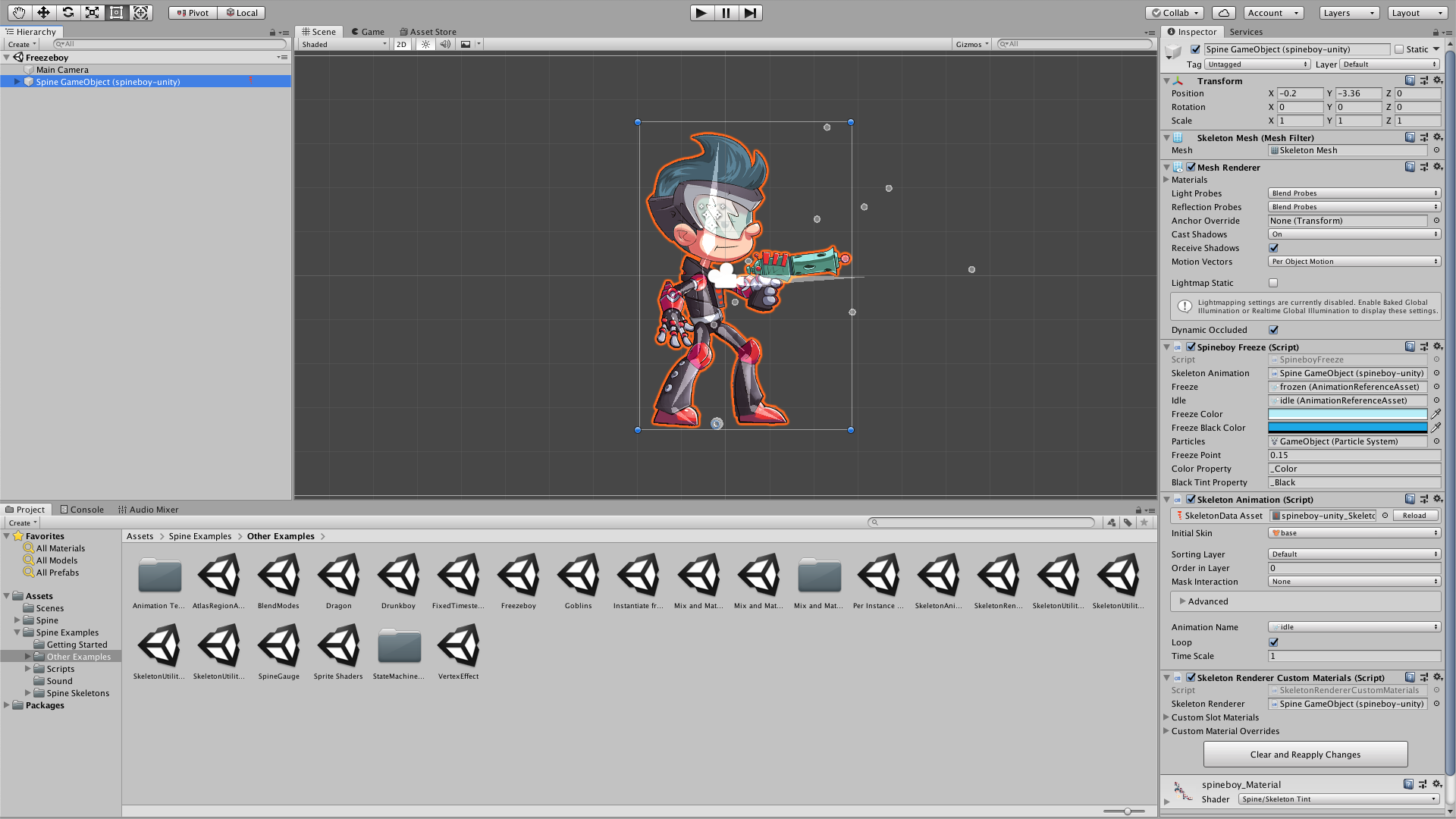The width and height of the screenshot is (1456, 819).
Task: Open the Layers dropdown in top toolbar
Action: tap(1347, 12)
